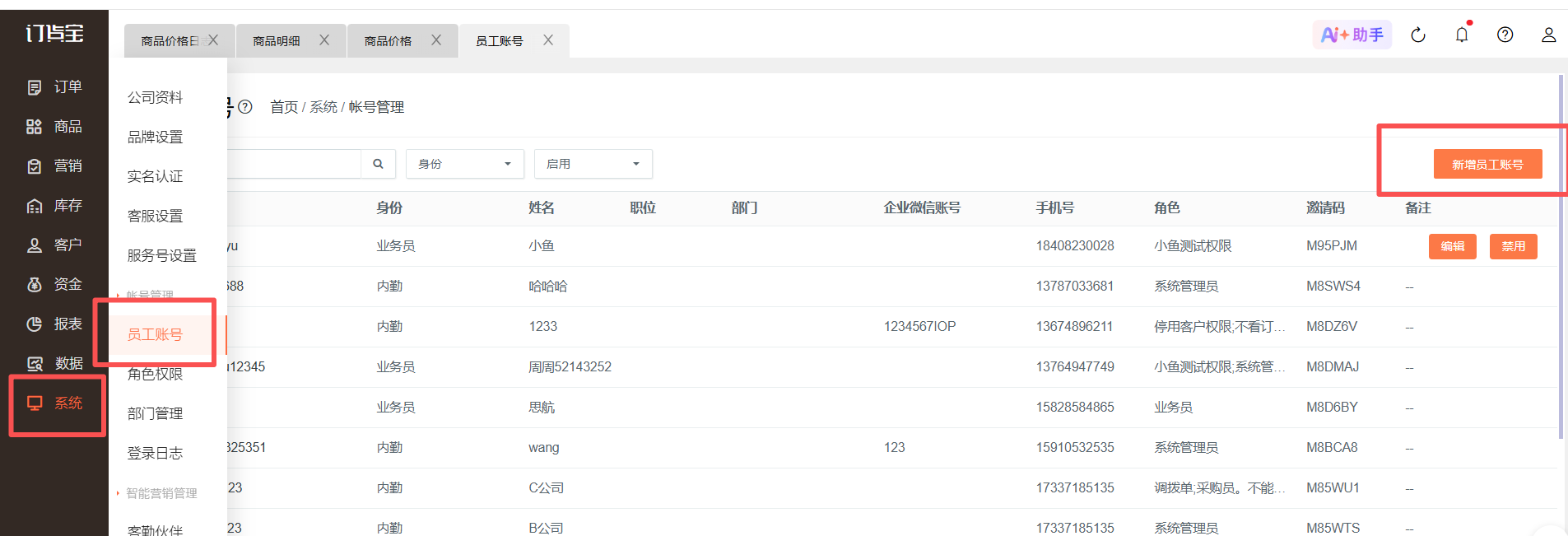Open notifications bell
The width and height of the screenshot is (1568, 536).
[1462, 35]
